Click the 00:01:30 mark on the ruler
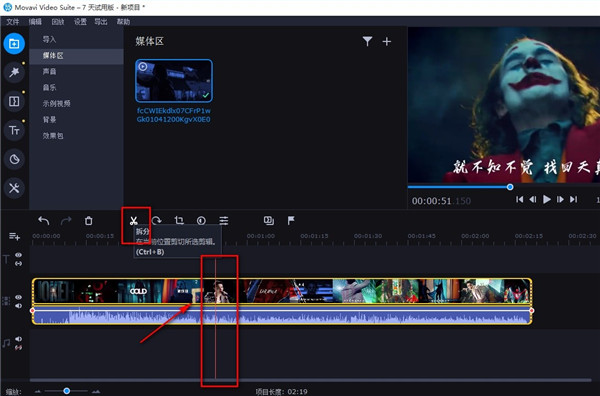The width and height of the screenshot is (600, 396). (x=368, y=236)
